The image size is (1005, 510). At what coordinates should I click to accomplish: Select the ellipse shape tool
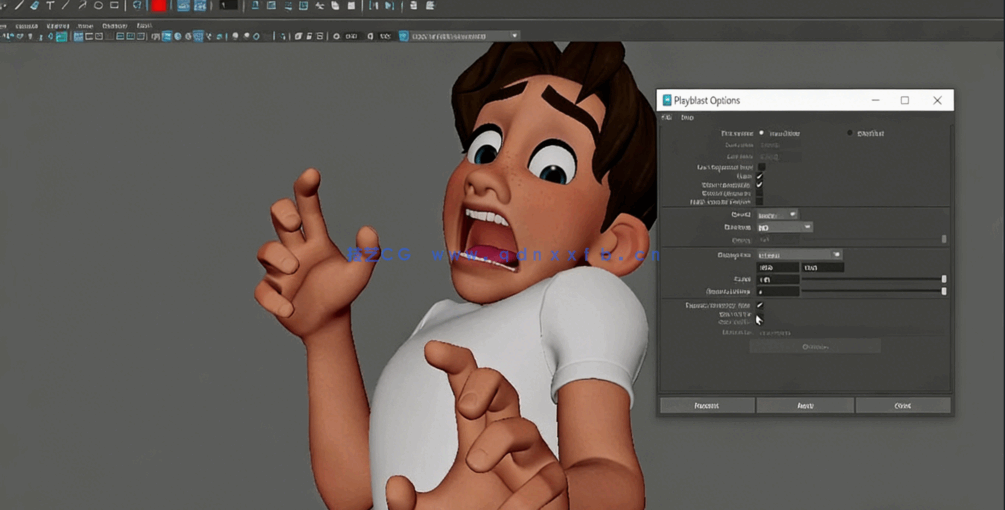(98, 6)
